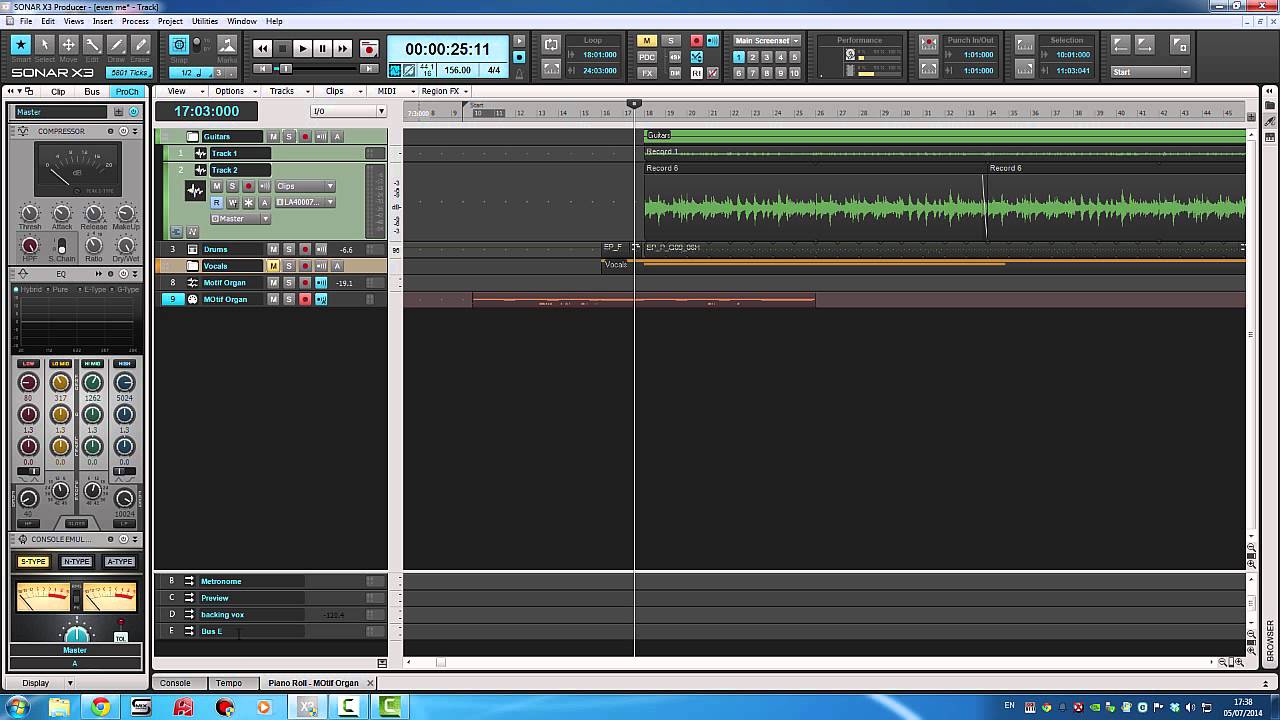Toggle Track 2 input echo button
The width and height of the screenshot is (1280, 720).
pyautogui.click(x=265, y=186)
